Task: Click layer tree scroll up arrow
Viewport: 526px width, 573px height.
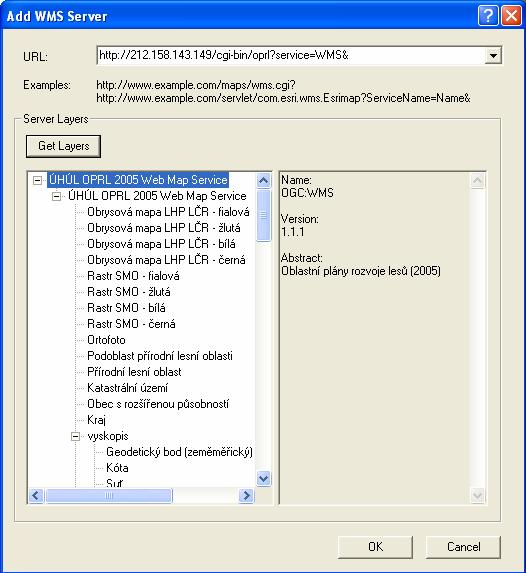Action: click(264, 181)
